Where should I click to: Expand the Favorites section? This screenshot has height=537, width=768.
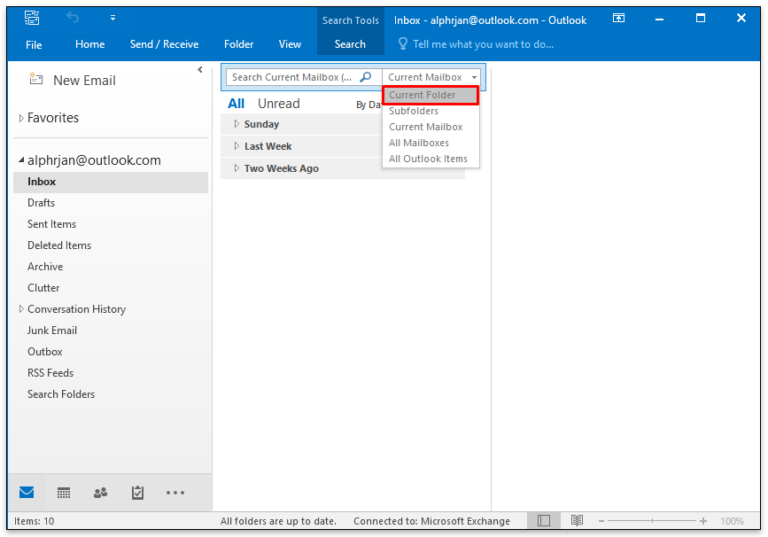[21, 118]
